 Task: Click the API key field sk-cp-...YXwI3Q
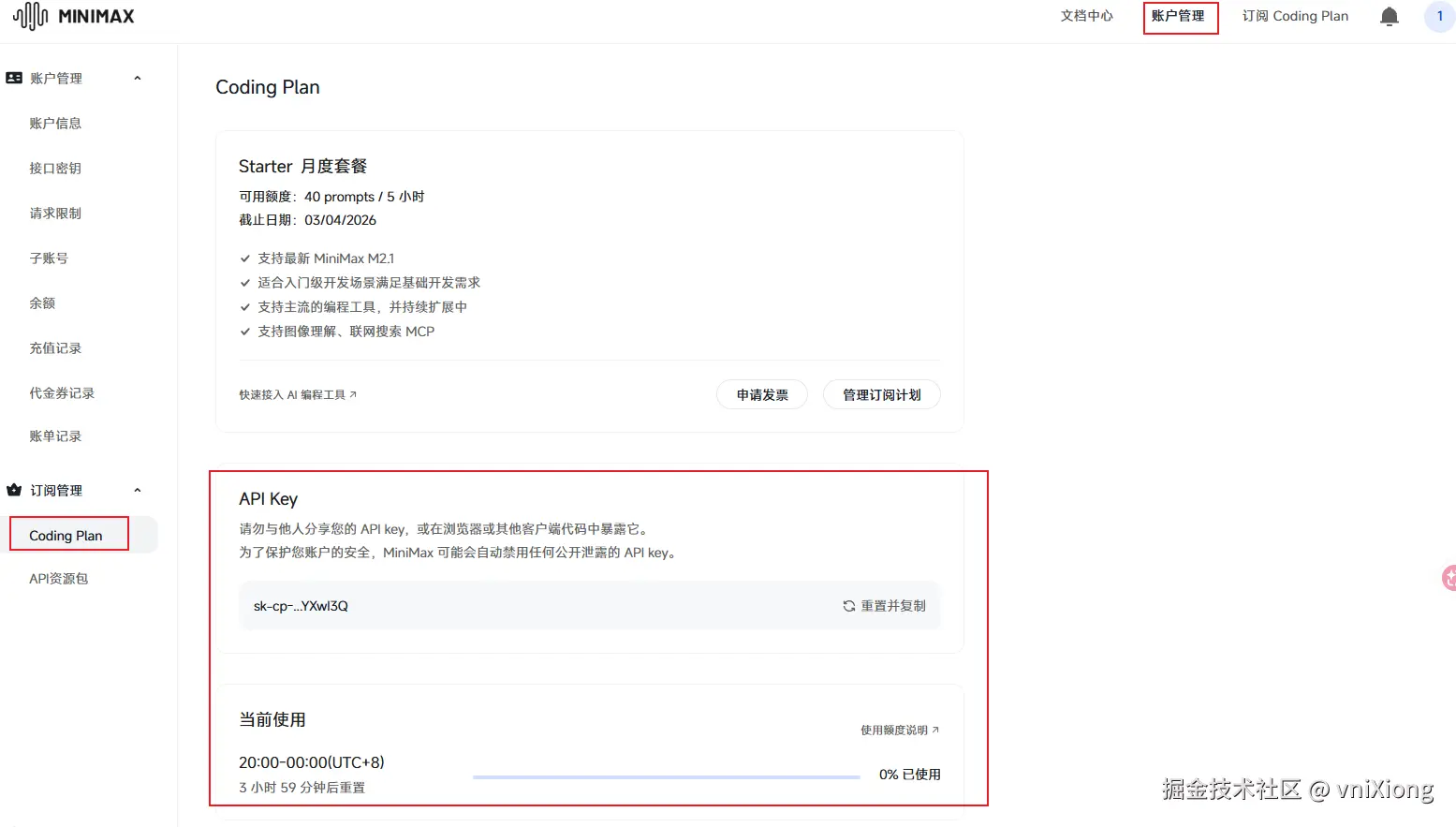[590, 606]
